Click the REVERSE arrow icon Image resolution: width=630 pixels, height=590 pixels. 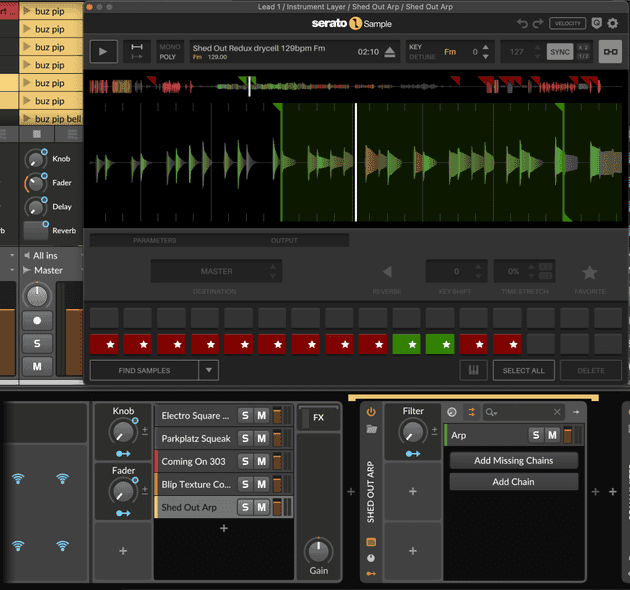pos(387,271)
